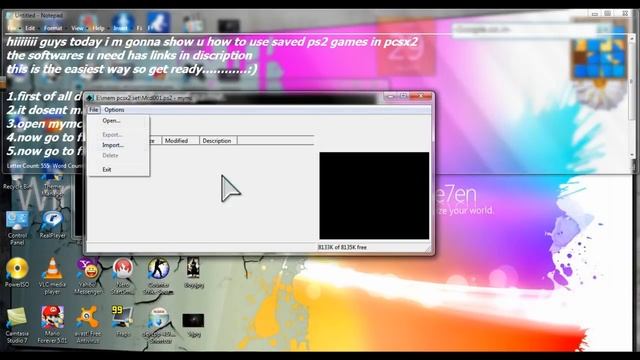Launch Mario Forever 5.01 shortcut
The width and height of the screenshot is (640, 360).
pyautogui.click(x=52, y=325)
